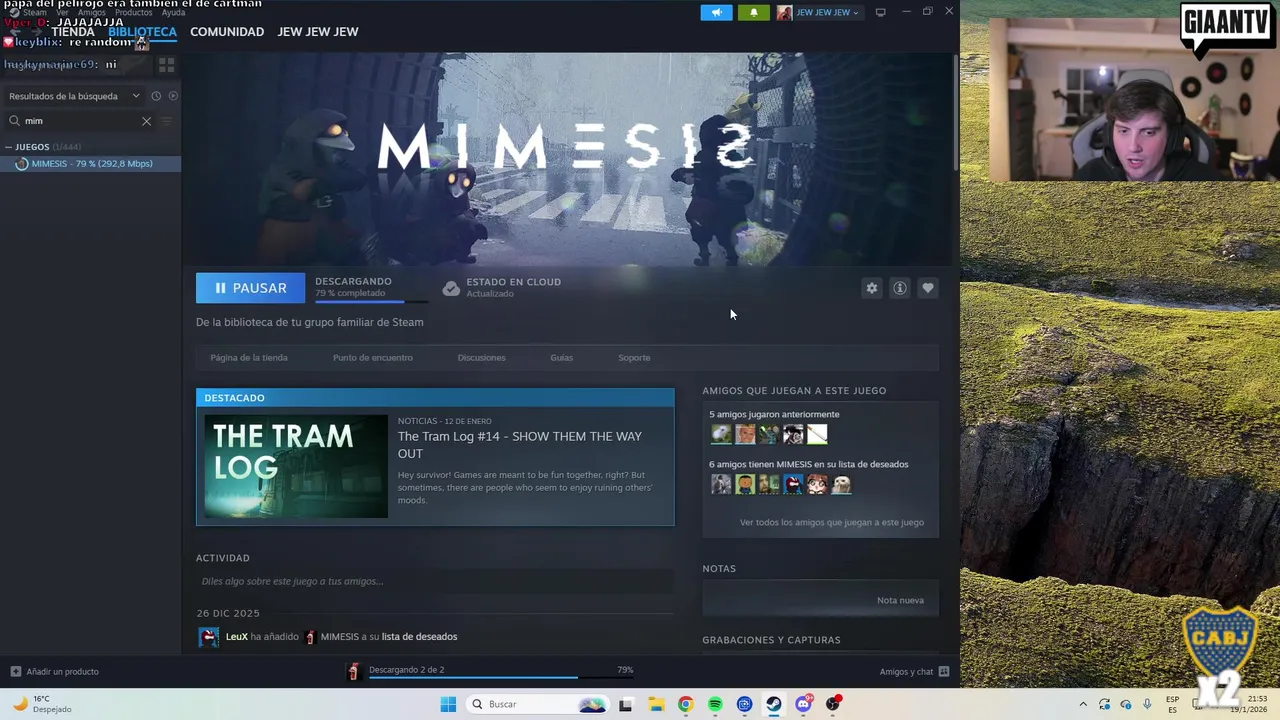This screenshot has height=720, width=1280.
Task: Open the first friend avatar who played previously
Action: click(x=721, y=434)
